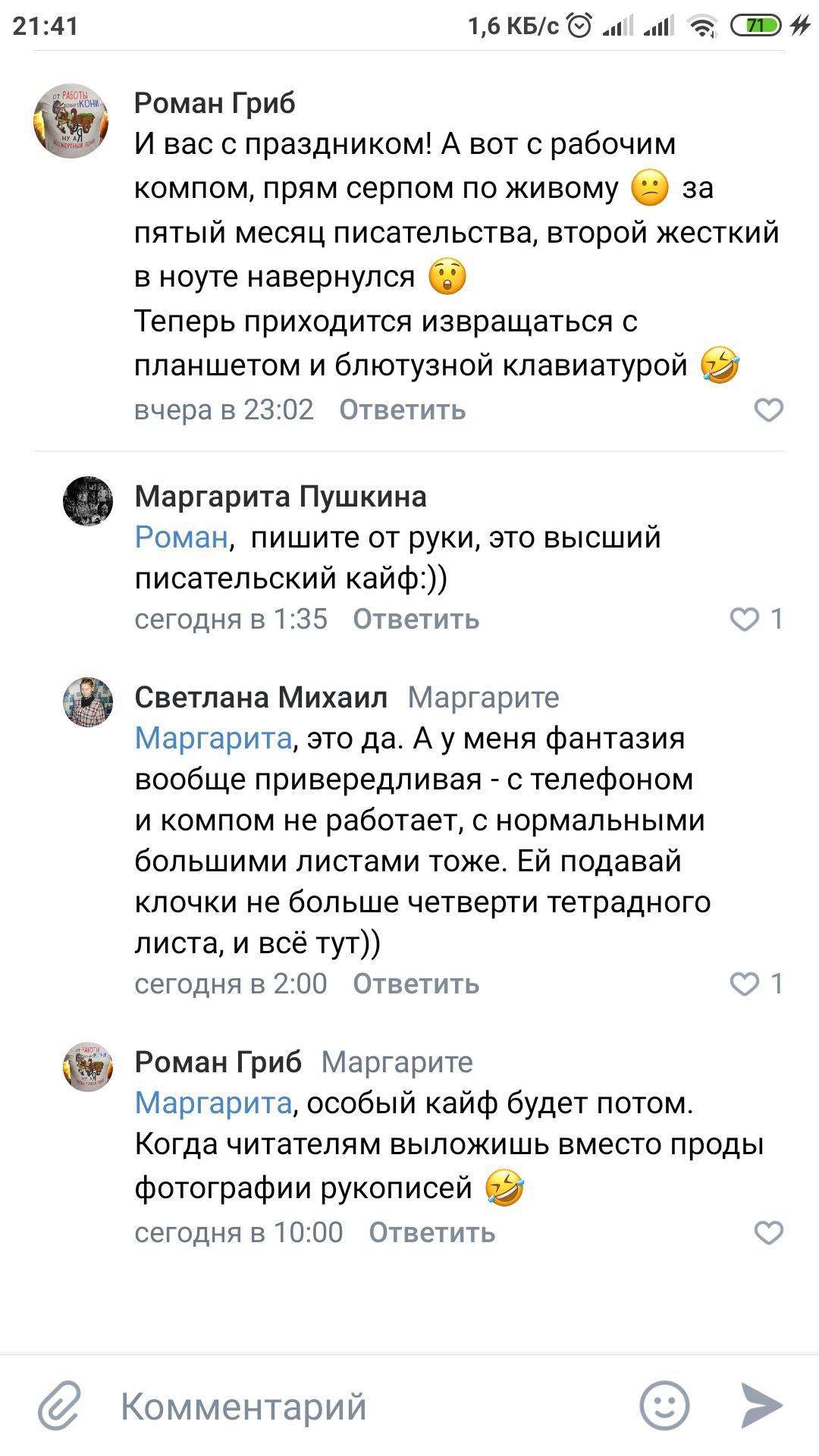Like Margarita Pushkina's comment from 1:35
Screen dimensions: 819x1456
click(745, 620)
